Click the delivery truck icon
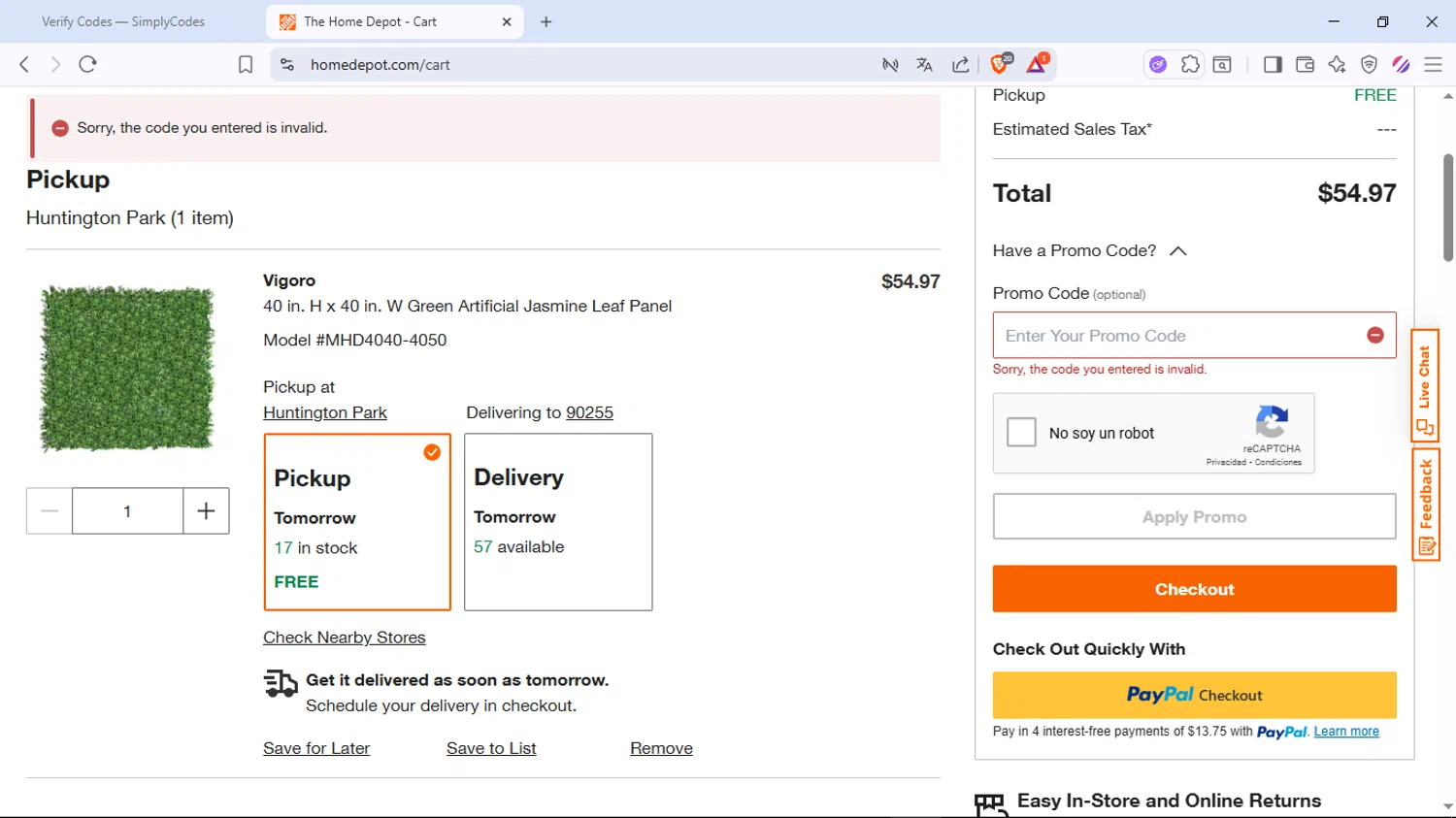The height and width of the screenshot is (818, 1456). click(x=281, y=683)
